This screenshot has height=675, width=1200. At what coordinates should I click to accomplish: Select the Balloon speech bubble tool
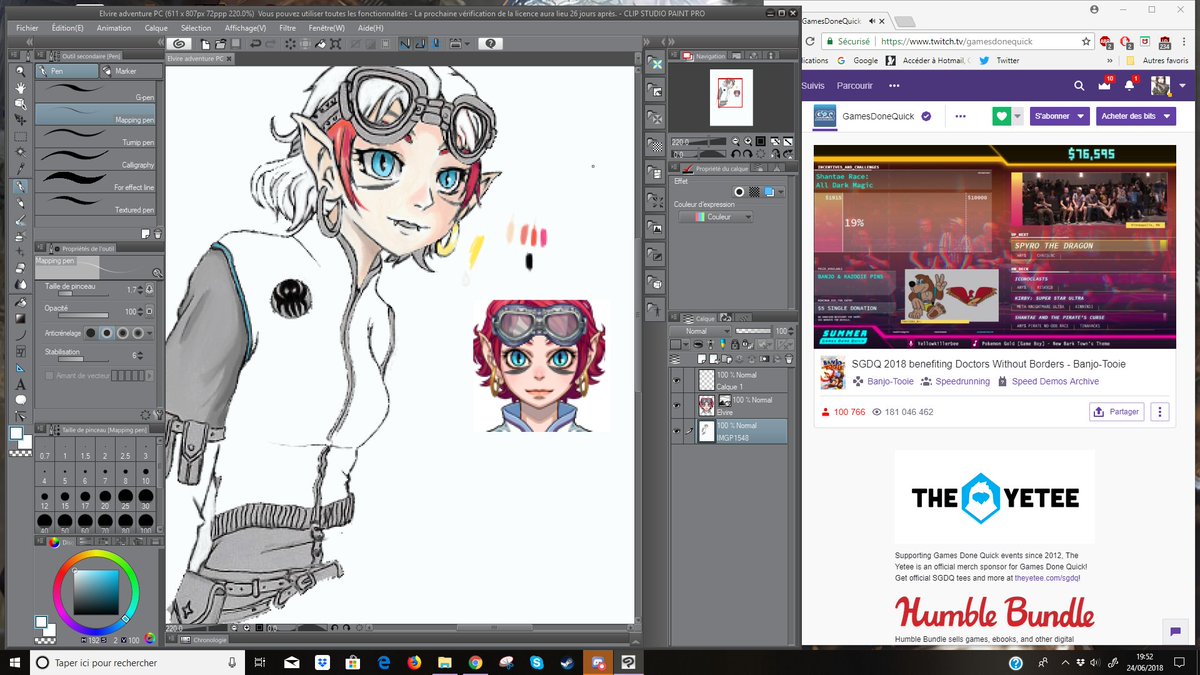[19, 399]
